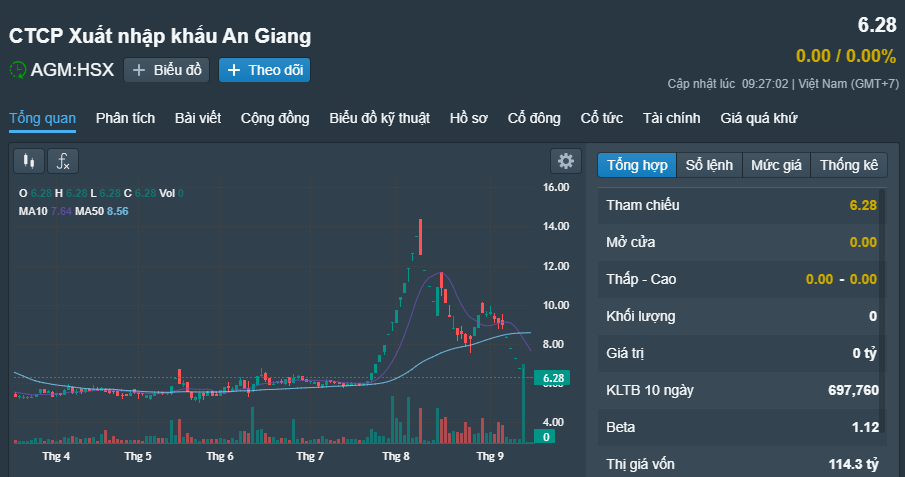Click the Khối lượng row label
The image size is (905, 477).
tap(641, 316)
